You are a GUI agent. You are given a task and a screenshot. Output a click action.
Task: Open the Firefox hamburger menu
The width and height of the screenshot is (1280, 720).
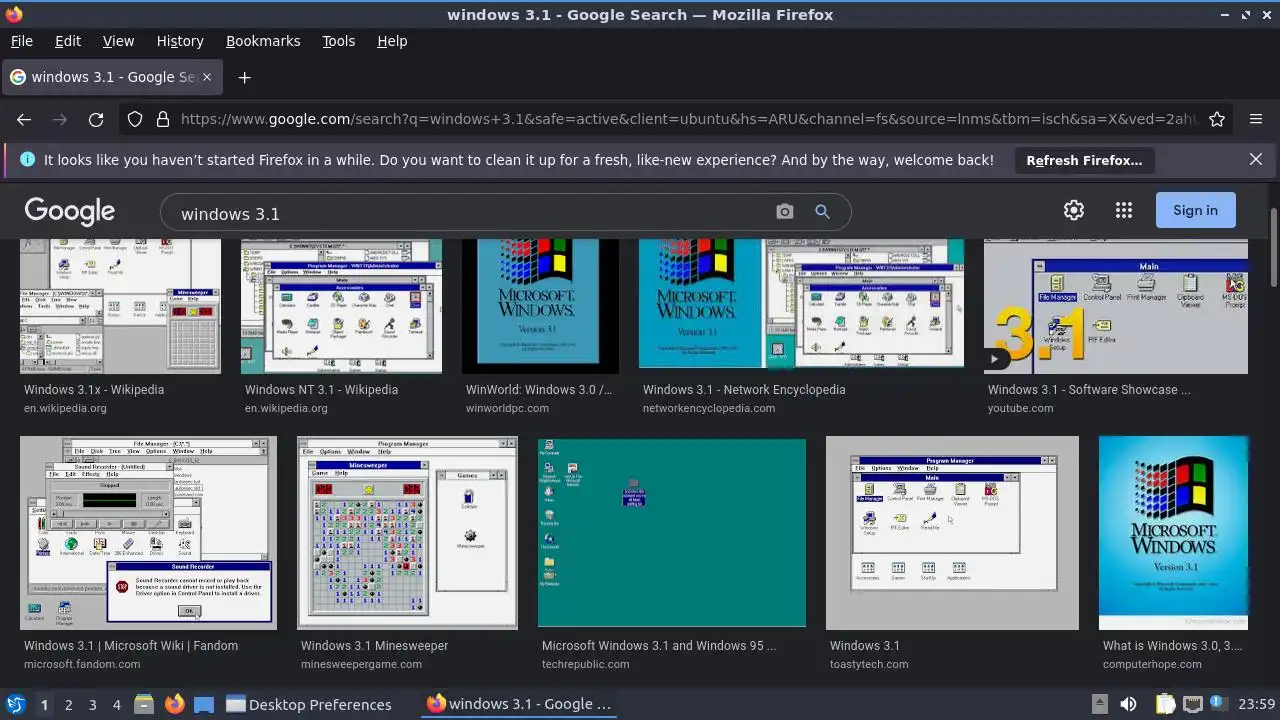1256,119
